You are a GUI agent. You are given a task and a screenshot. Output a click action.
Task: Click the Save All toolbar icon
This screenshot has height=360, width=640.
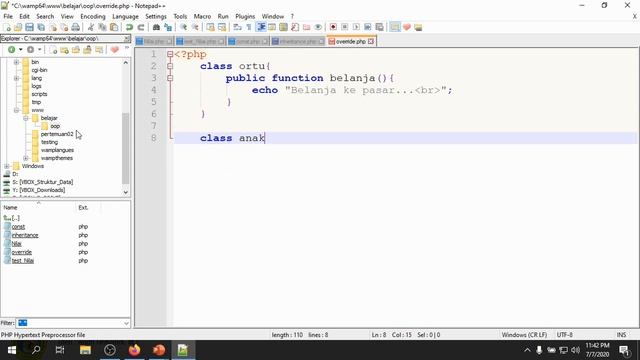(41, 27)
